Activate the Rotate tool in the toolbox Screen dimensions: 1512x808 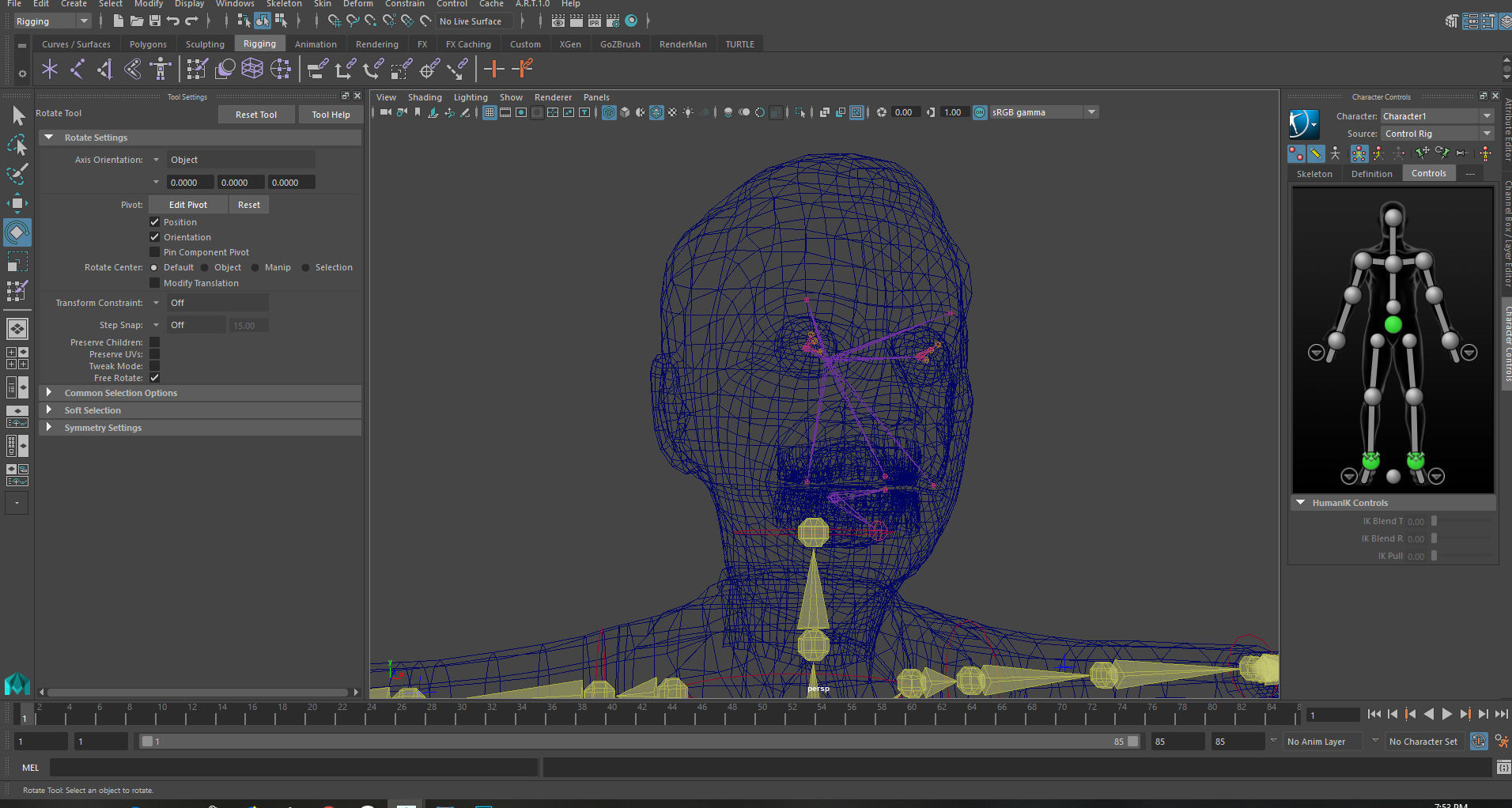pos(17,232)
